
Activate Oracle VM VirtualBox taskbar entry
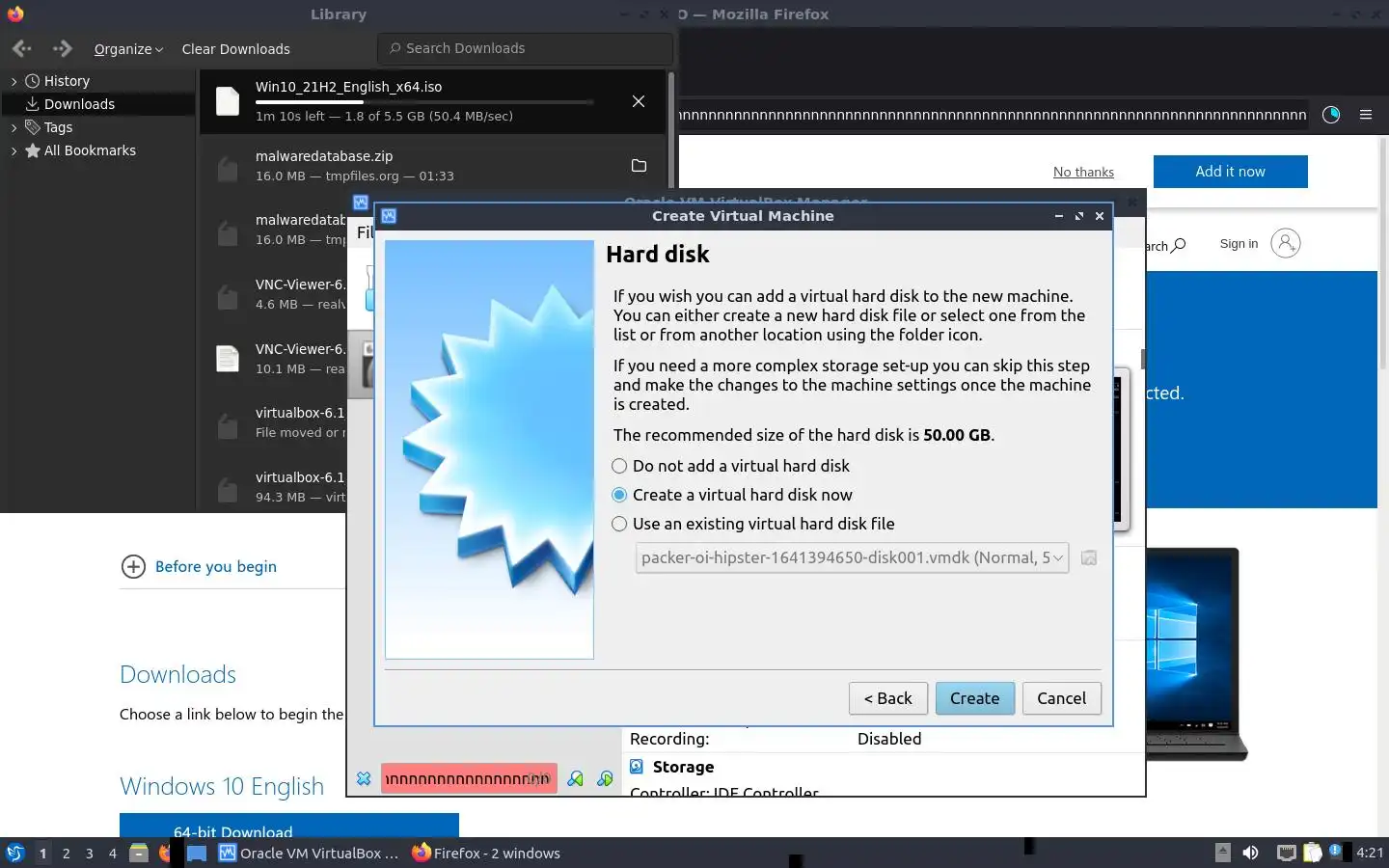(x=309, y=853)
